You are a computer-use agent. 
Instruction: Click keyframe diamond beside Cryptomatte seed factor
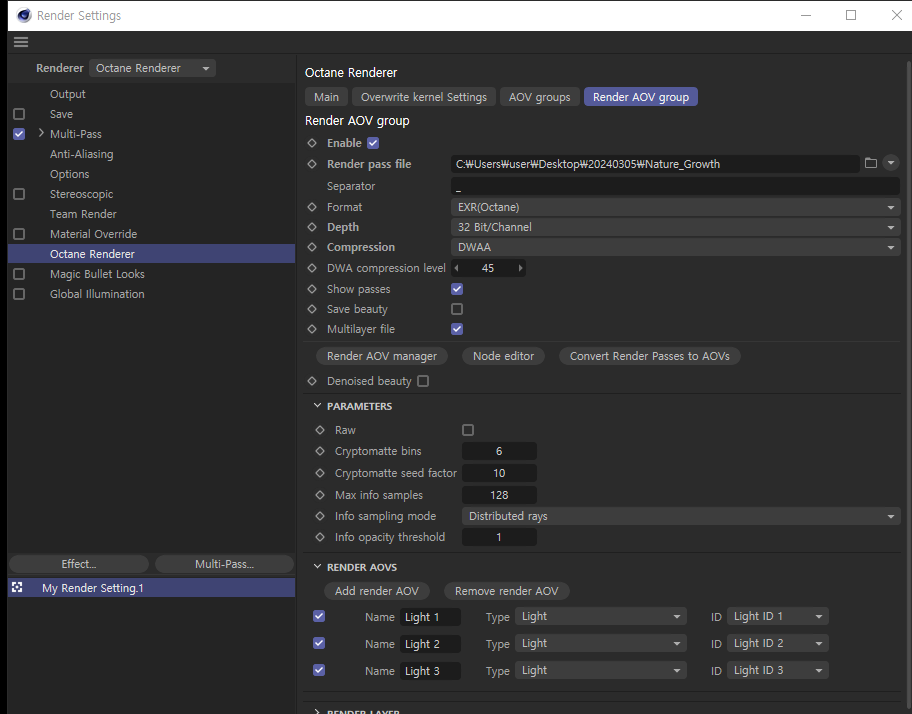pos(320,473)
